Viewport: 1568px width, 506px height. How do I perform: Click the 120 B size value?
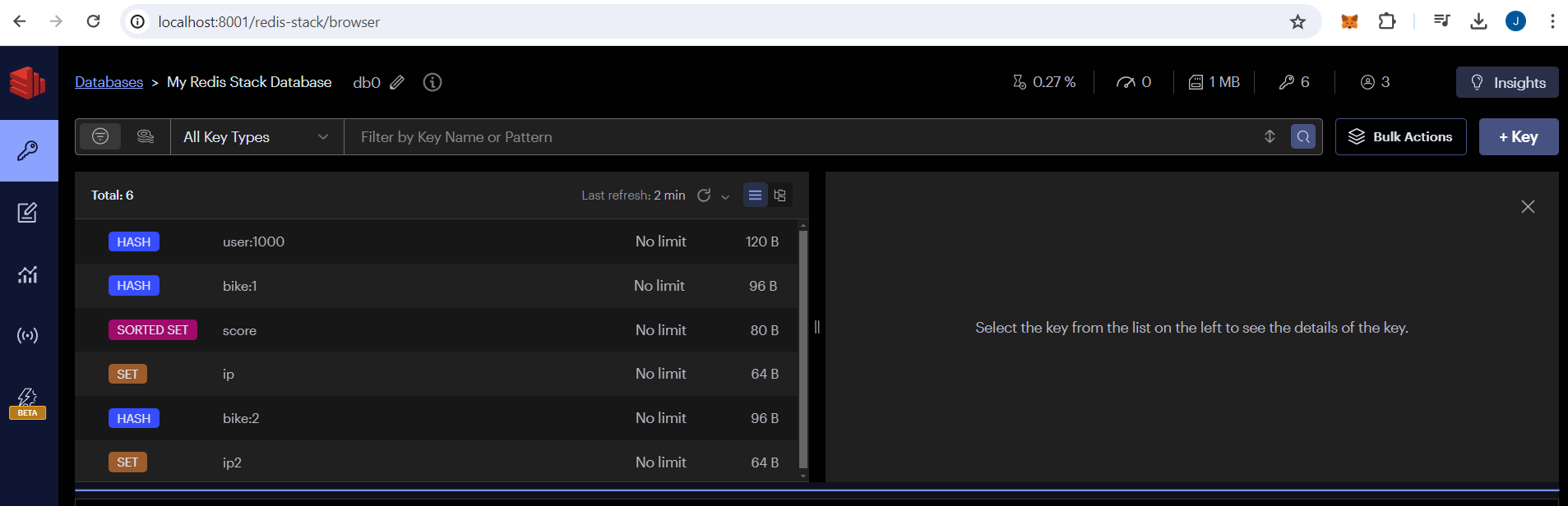pyautogui.click(x=761, y=241)
